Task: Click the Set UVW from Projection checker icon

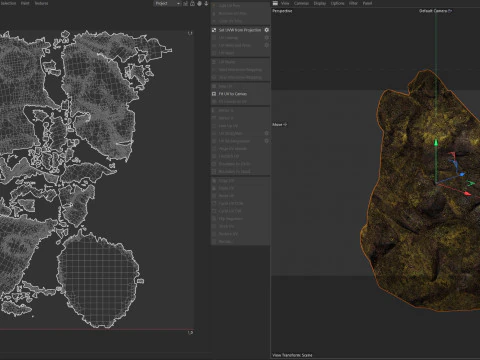Action: [x=214, y=30]
